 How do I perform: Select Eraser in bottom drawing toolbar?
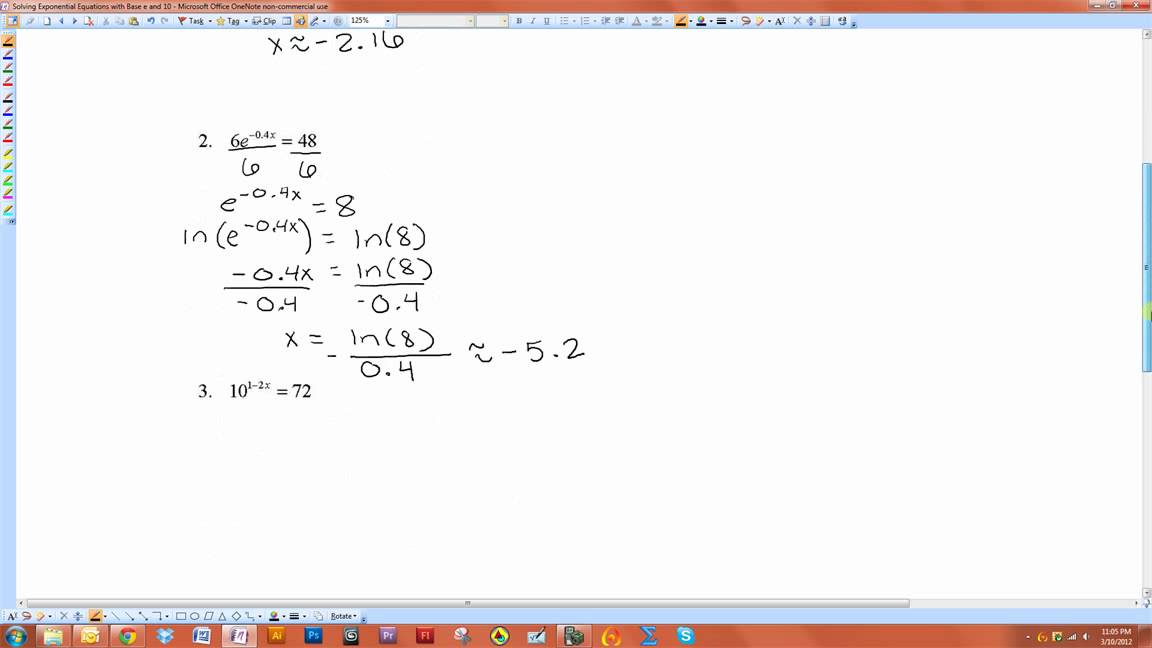pyautogui.click(x=40, y=616)
